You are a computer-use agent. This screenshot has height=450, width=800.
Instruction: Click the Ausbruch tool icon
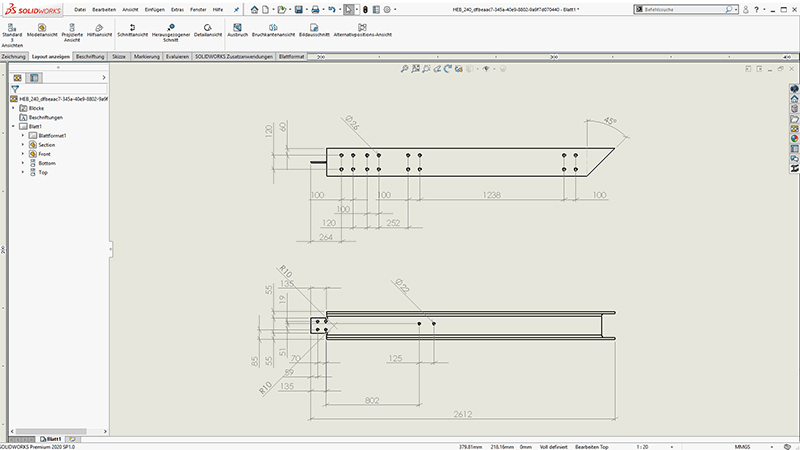coord(237,25)
